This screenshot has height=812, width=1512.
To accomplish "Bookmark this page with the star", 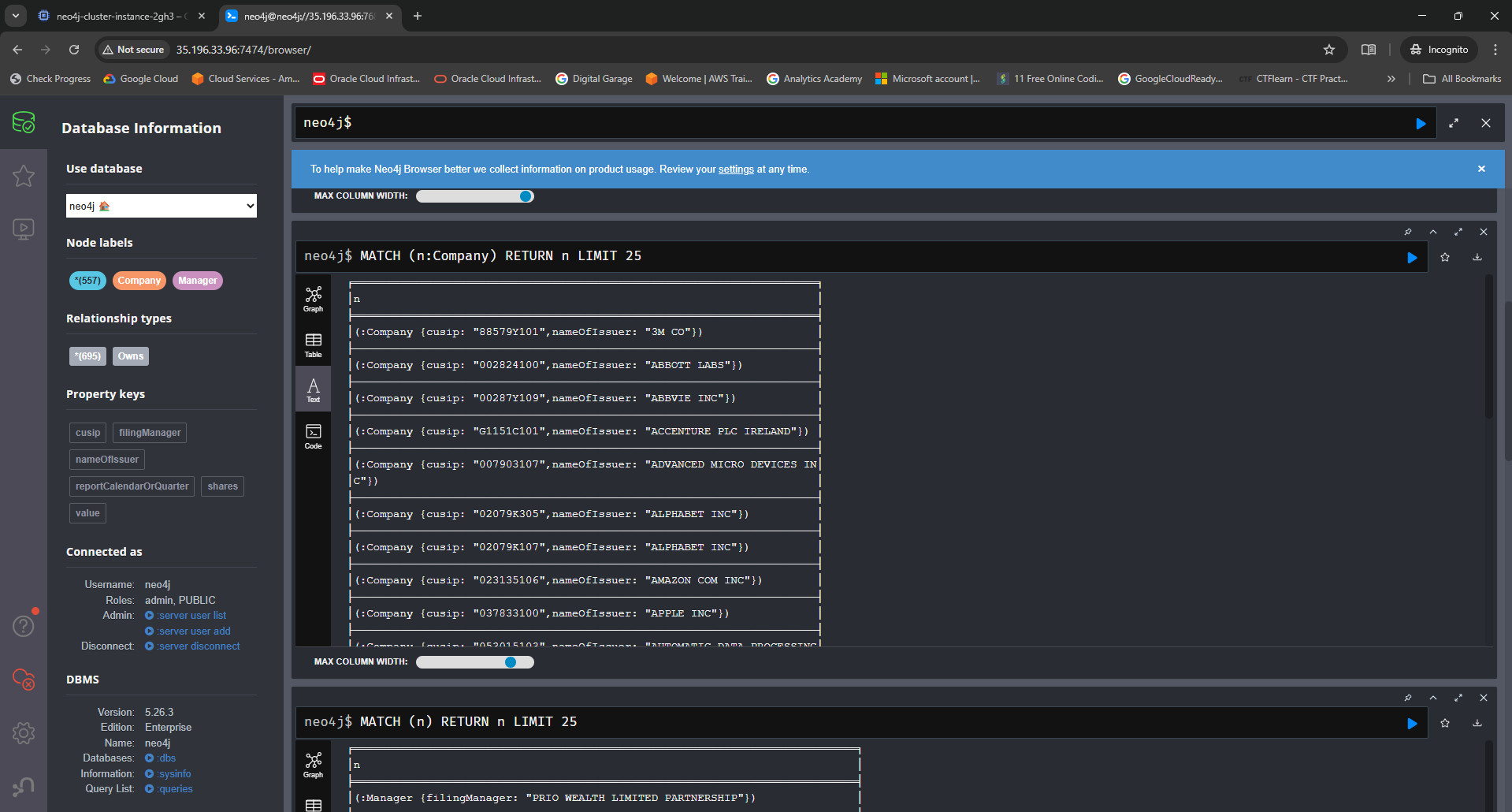I will (1329, 50).
